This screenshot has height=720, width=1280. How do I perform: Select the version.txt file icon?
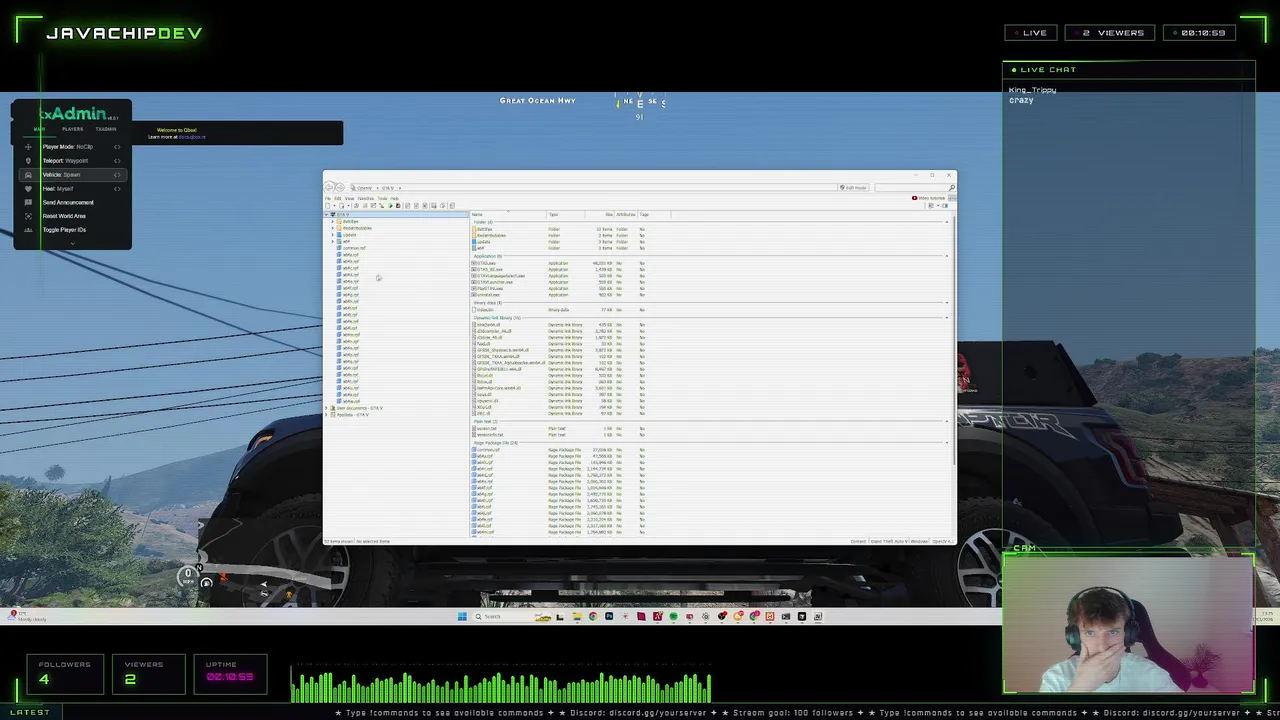click(x=474, y=429)
